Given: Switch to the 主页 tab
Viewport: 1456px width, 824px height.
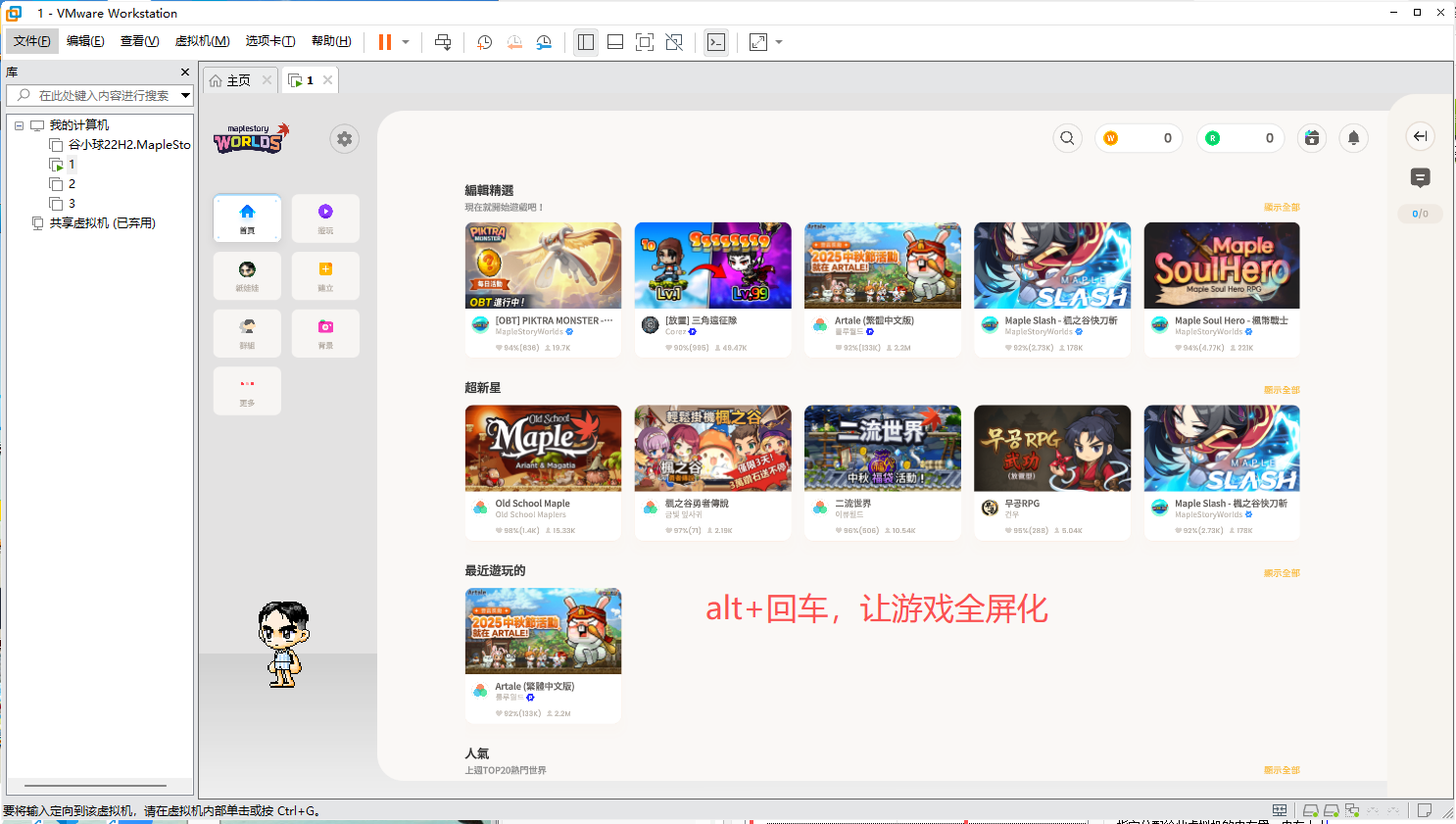Looking at the screenshot, I should [240, 80].
